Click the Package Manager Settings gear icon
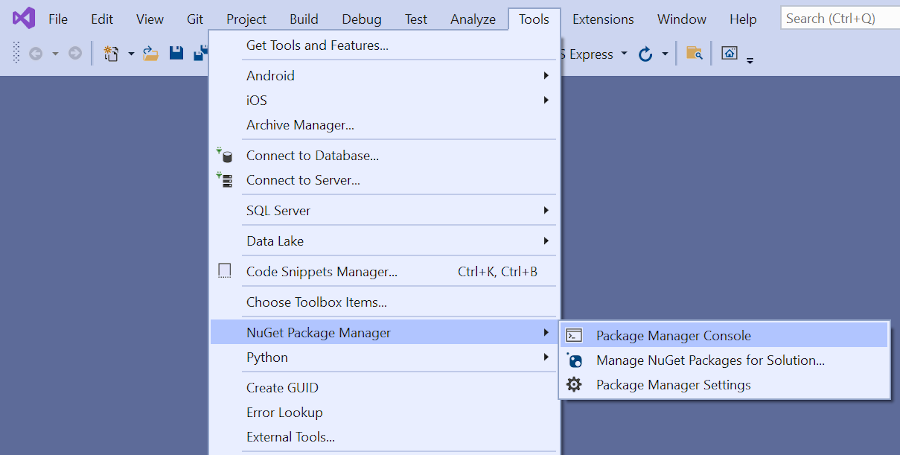This screenshot has width=900, height=455. pos(574,385)
